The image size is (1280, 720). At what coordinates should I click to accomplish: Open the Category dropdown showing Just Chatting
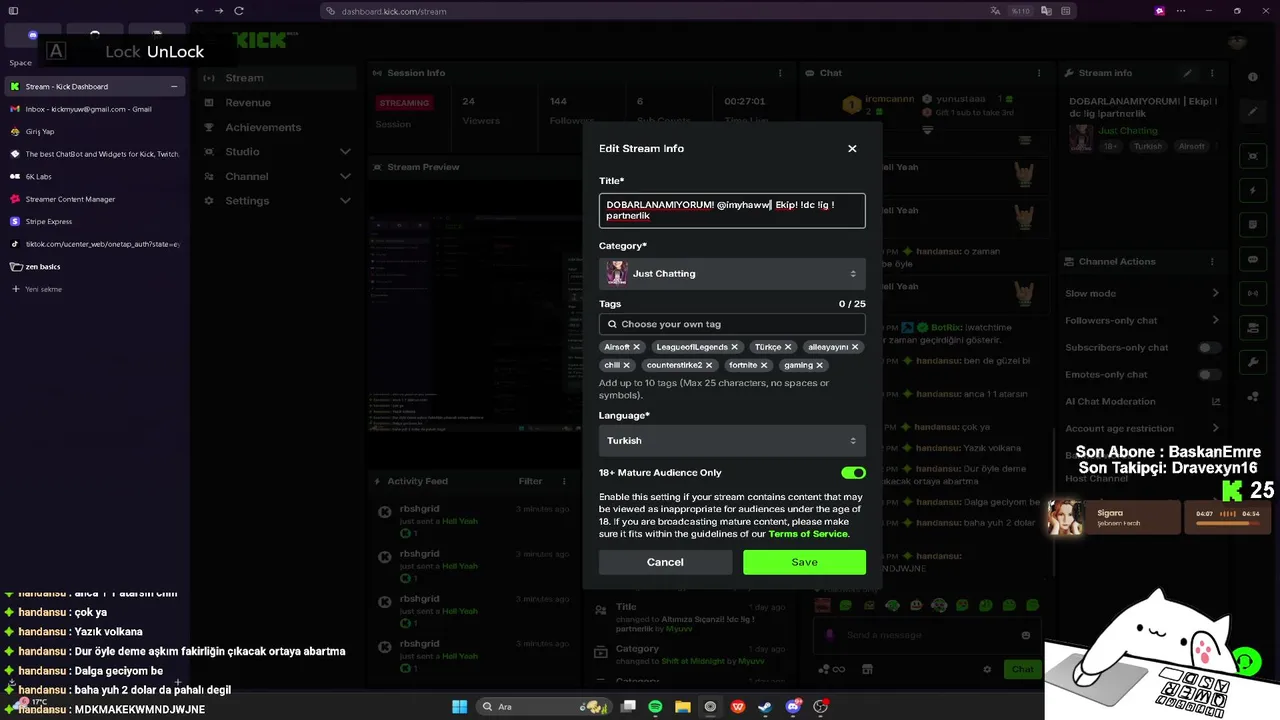(732, 273)
